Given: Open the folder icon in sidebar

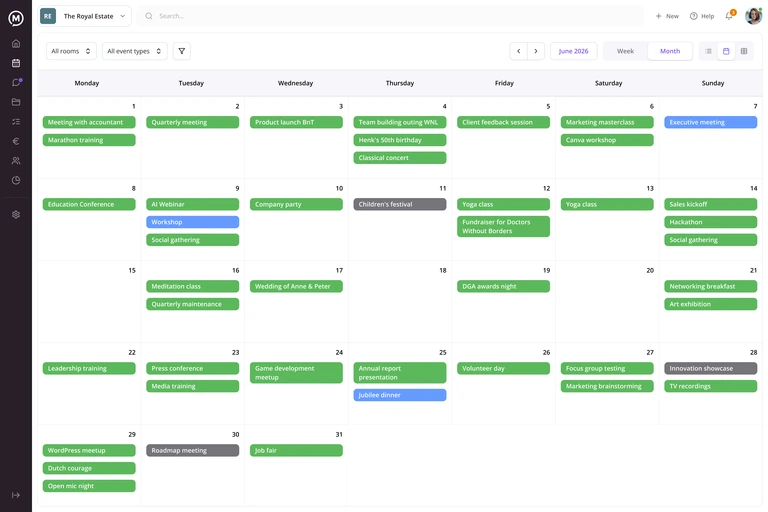Looking at the screenshot, I should point(16,102).
